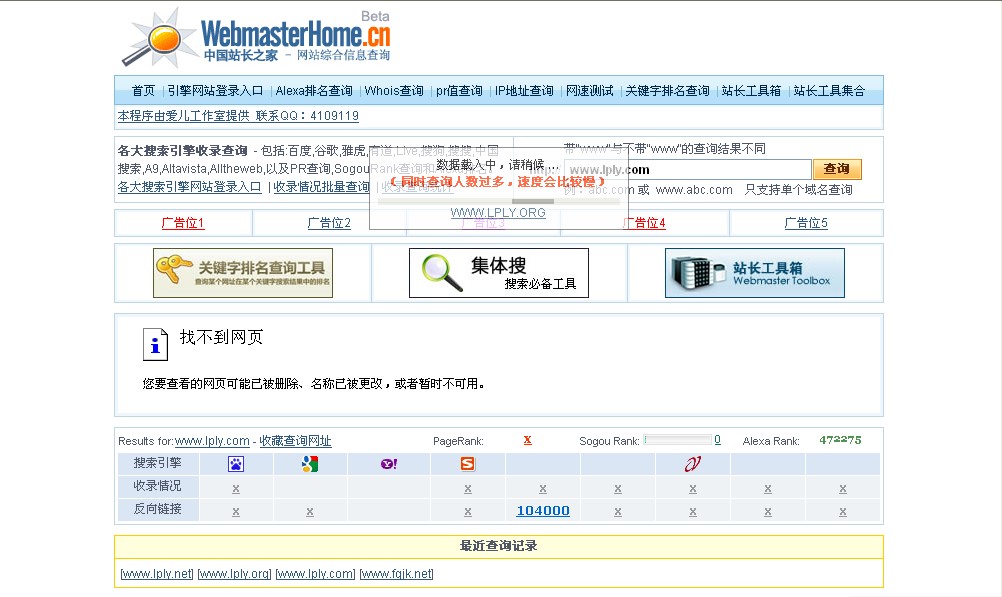Image resolution: width=1002 pixels, height=597 pixels.
Task: Click the red PageRank x value
Action: coord(528,440)
